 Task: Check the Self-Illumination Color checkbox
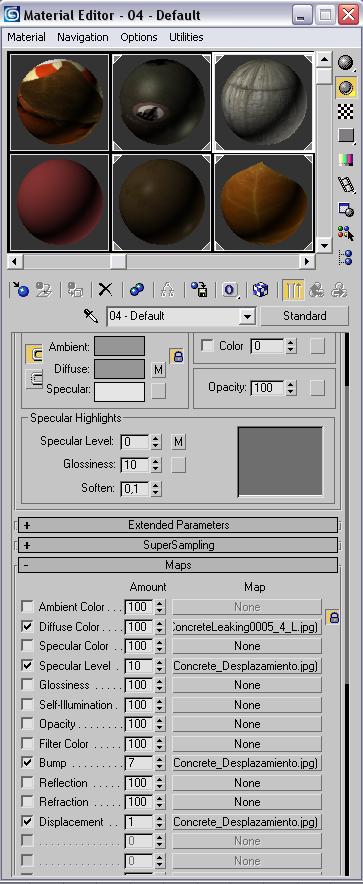(x=207, y=346)
